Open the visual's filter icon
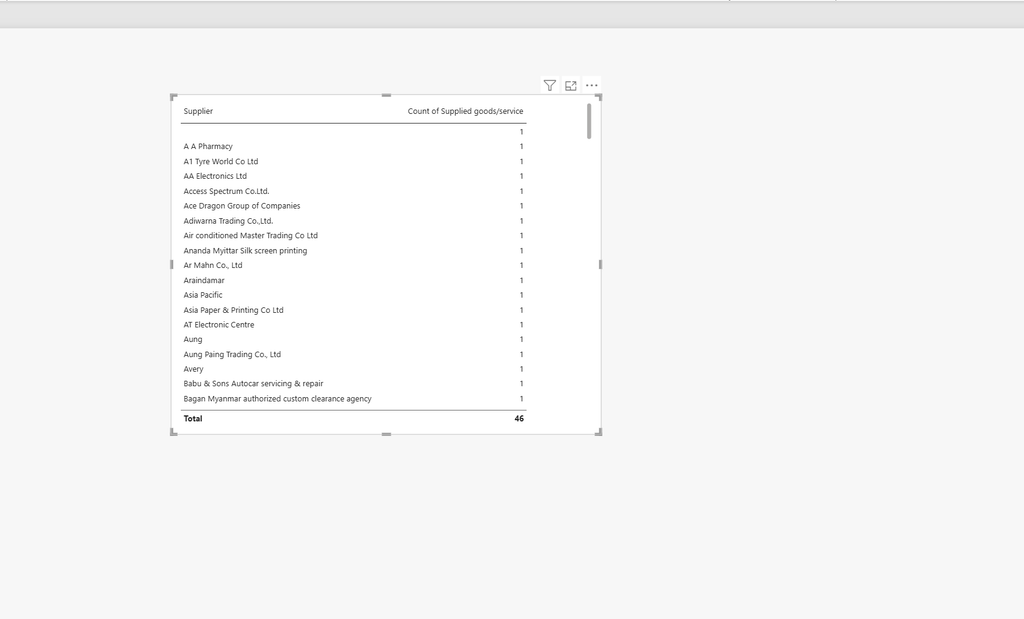 [549, 86]
